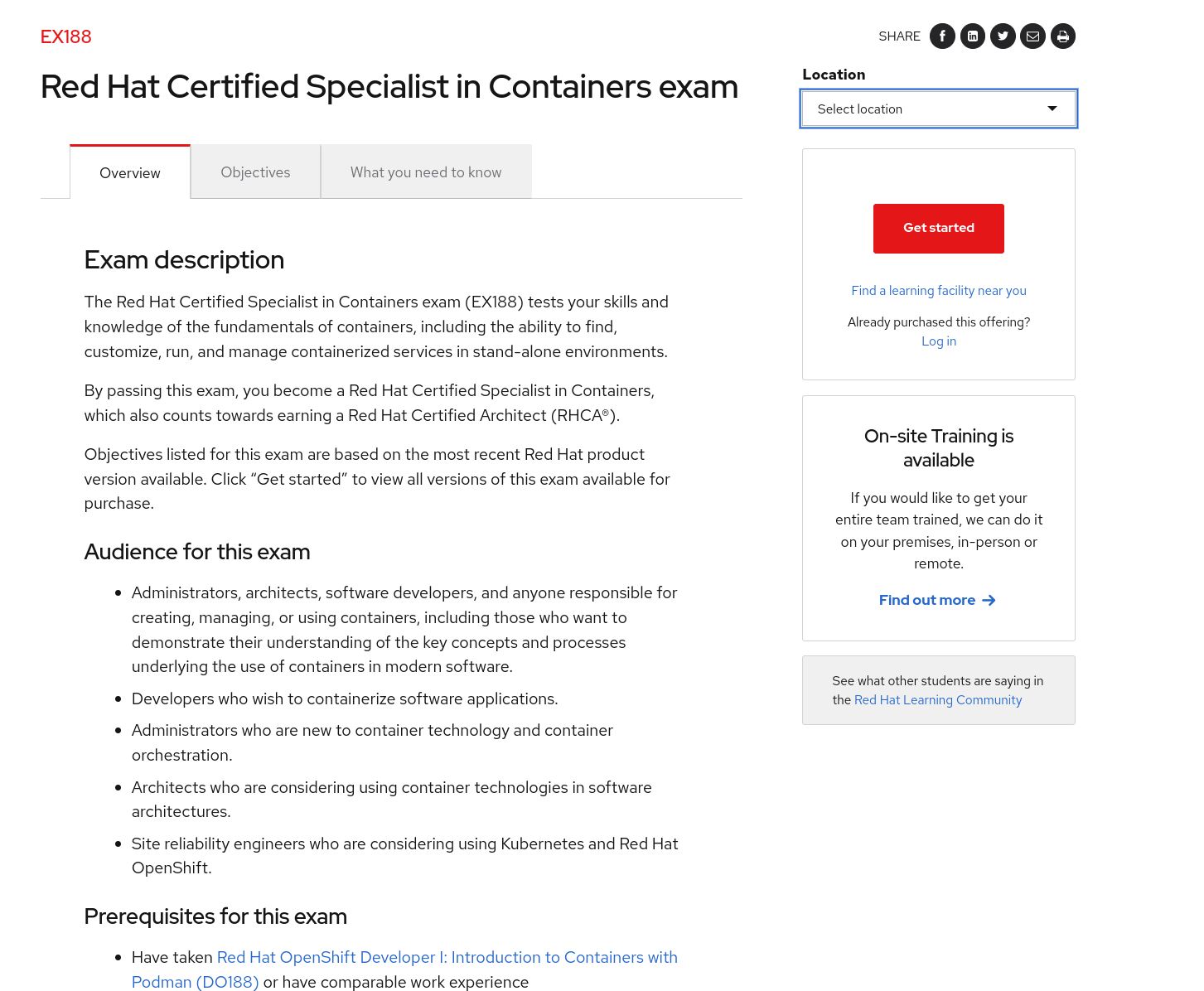The width and height of the screenshot is (1204, 991).
Task: Click the arrow next to Find out more
Action: (989, 601)
